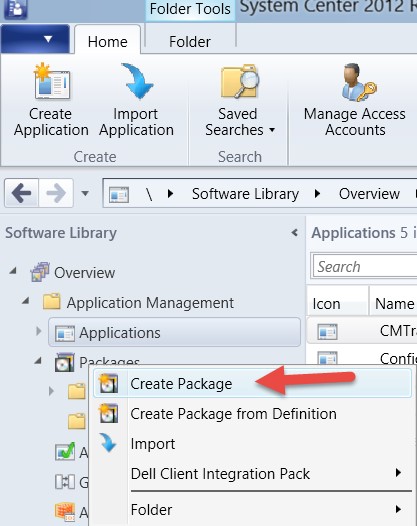
Task: Collapse the Application Management tree node
Action: 25,301
